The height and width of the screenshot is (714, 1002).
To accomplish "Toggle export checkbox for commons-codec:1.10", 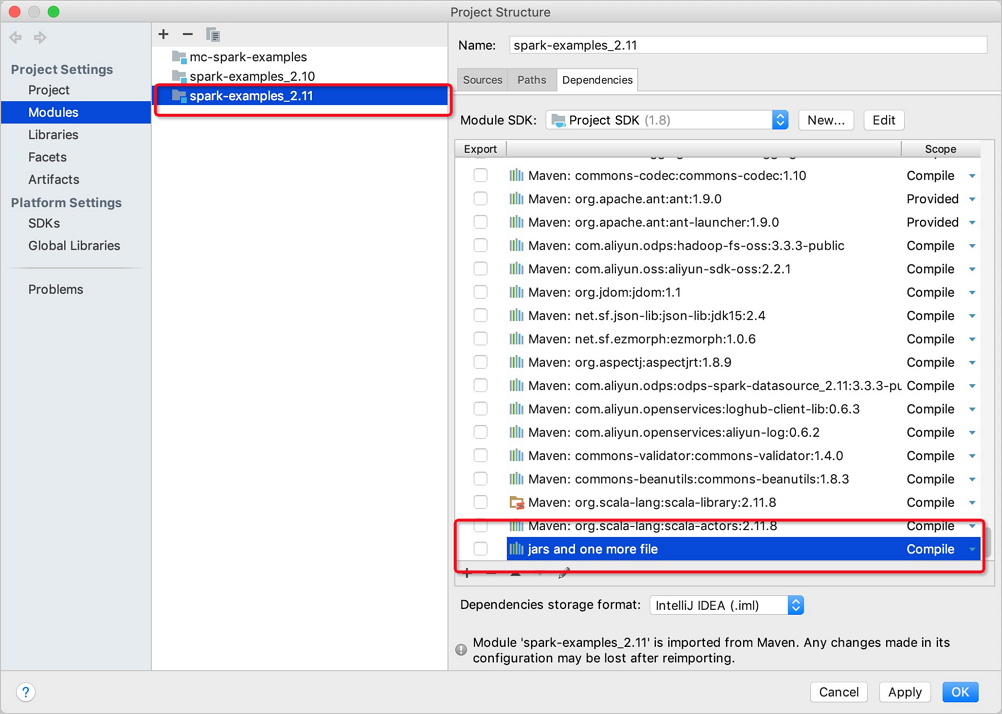I will [x=481, y=175].
